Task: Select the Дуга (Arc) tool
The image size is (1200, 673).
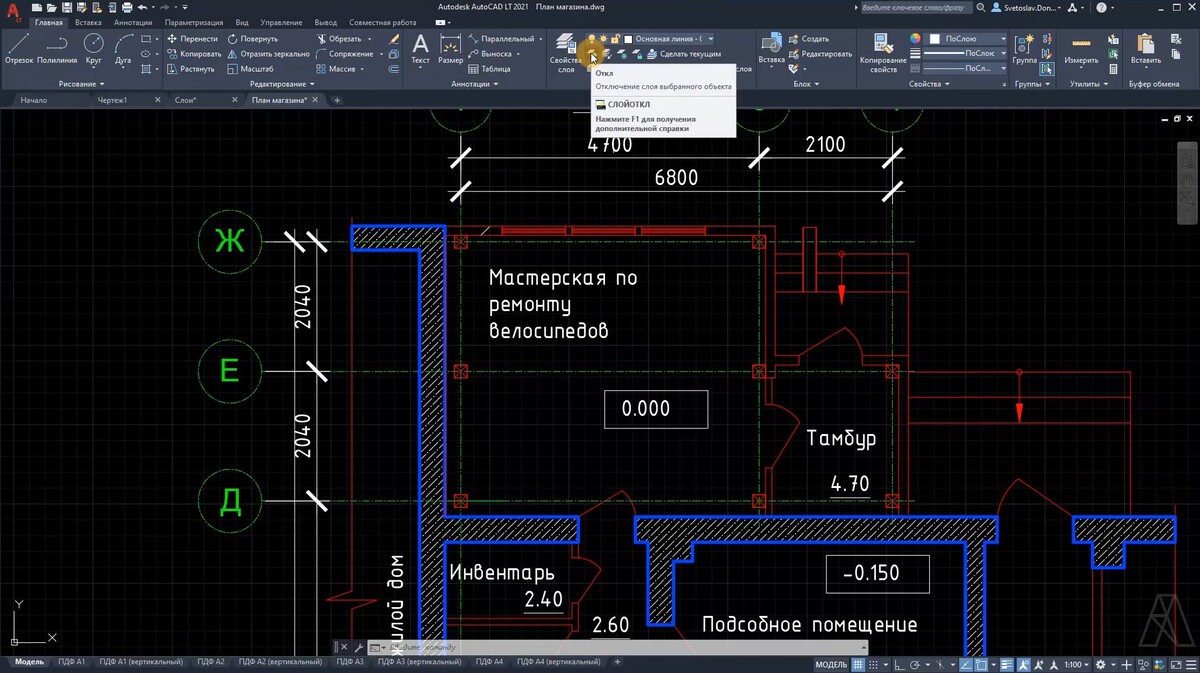Action: coord(123,49)
